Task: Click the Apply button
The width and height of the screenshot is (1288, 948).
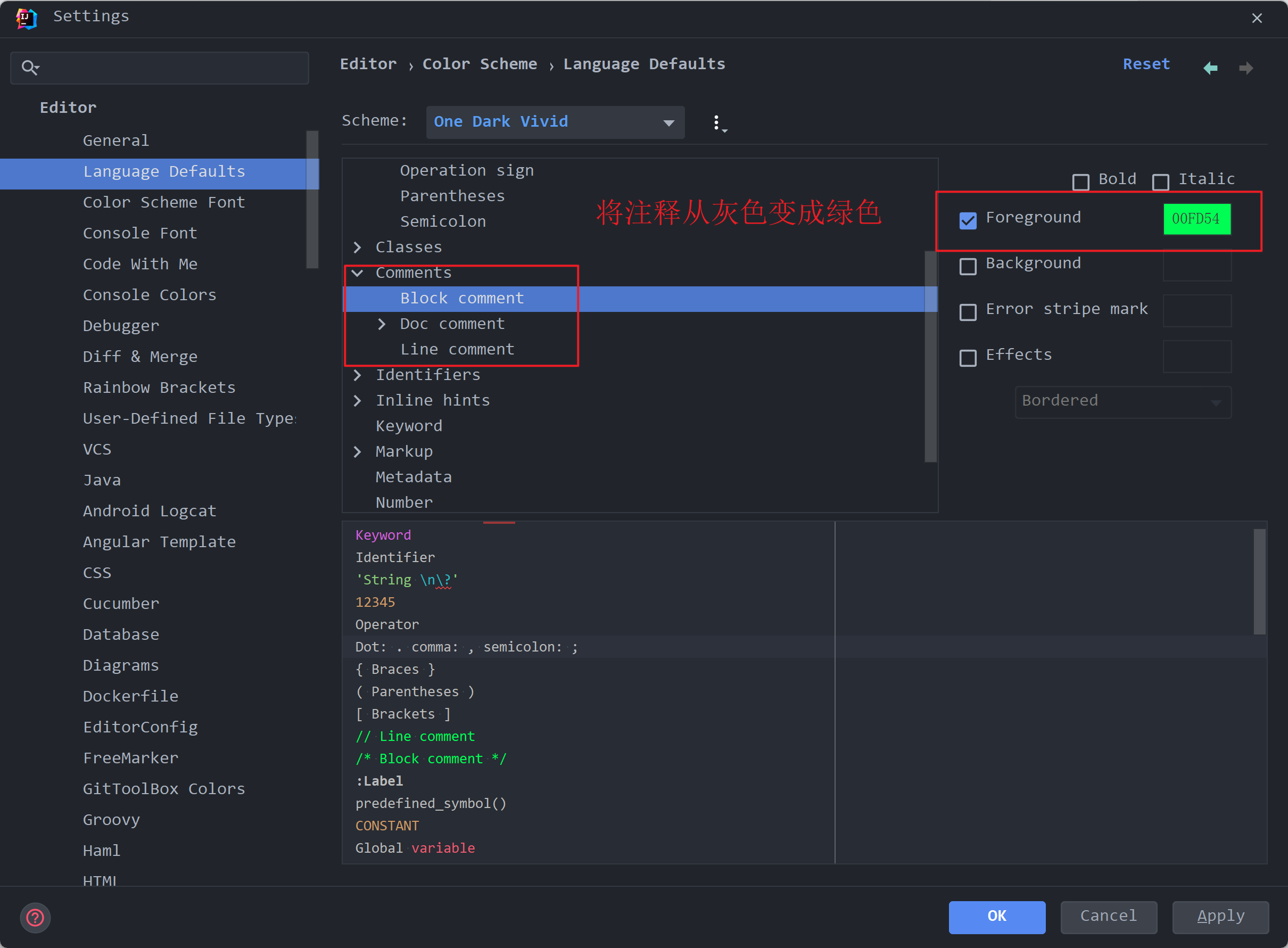Action: click(1220, 917)
